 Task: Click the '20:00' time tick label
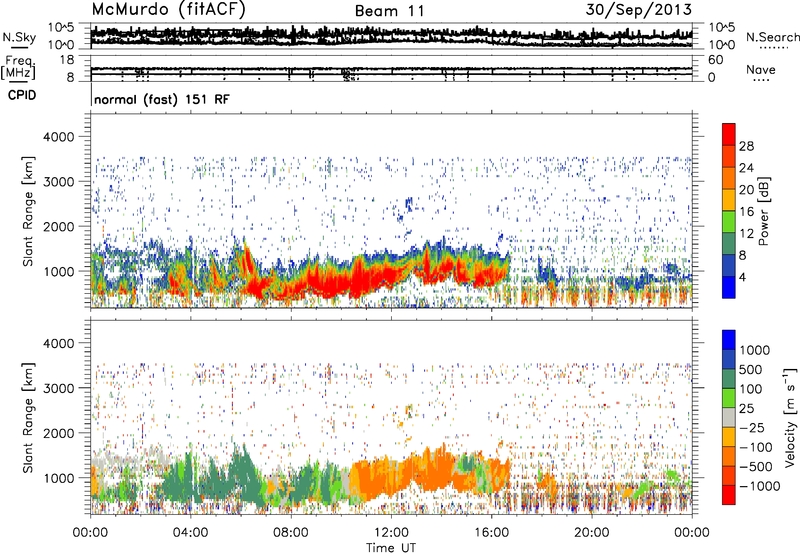pyautogui.click(x=591, y=533)
